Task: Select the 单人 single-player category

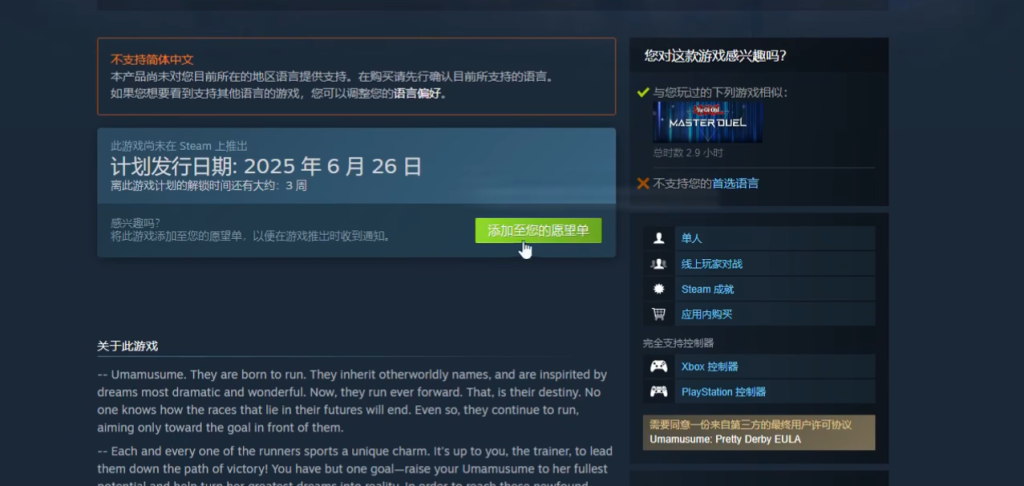Action: pos(691,238)
